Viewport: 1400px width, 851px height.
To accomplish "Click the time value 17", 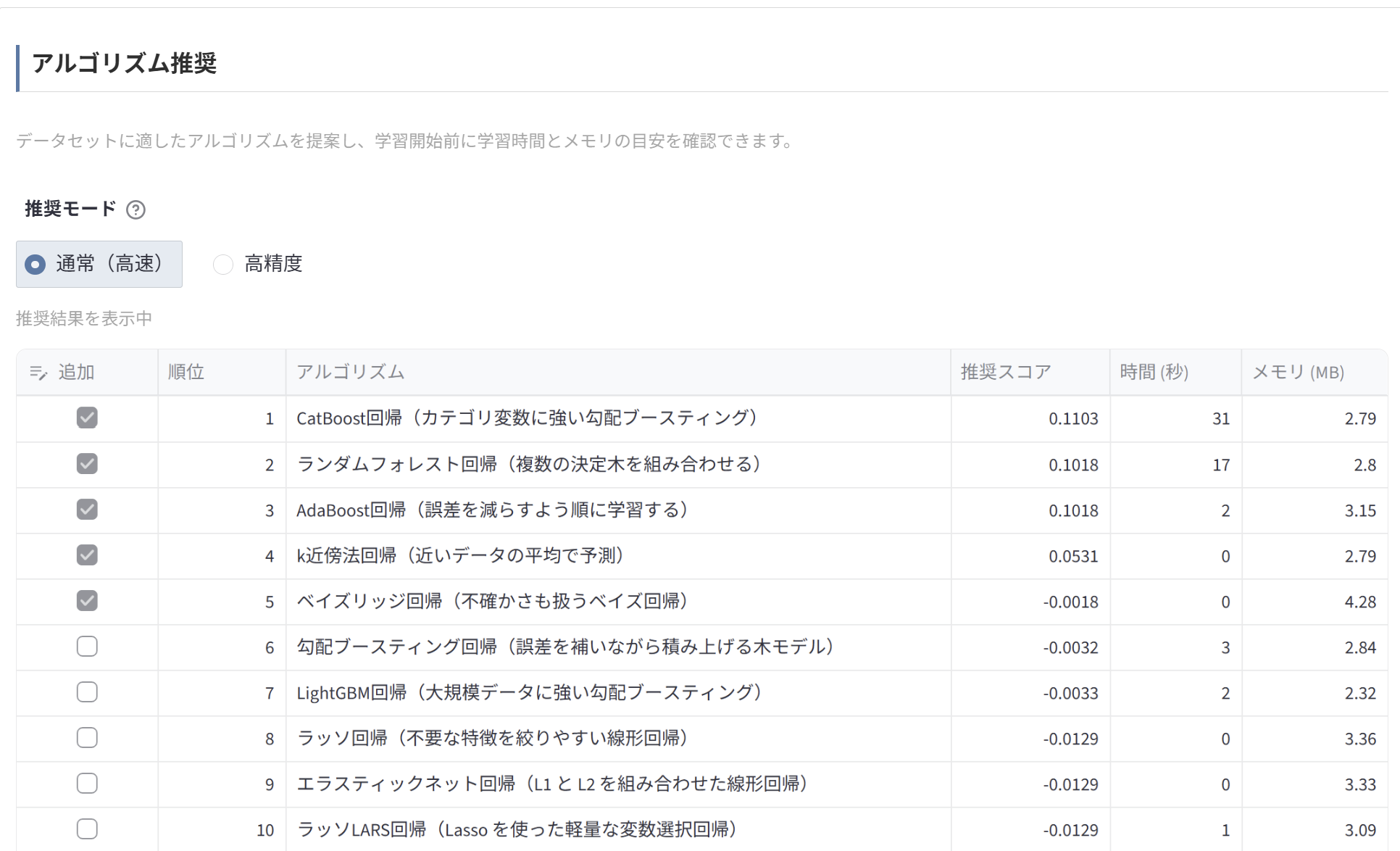I will 1221,465.
